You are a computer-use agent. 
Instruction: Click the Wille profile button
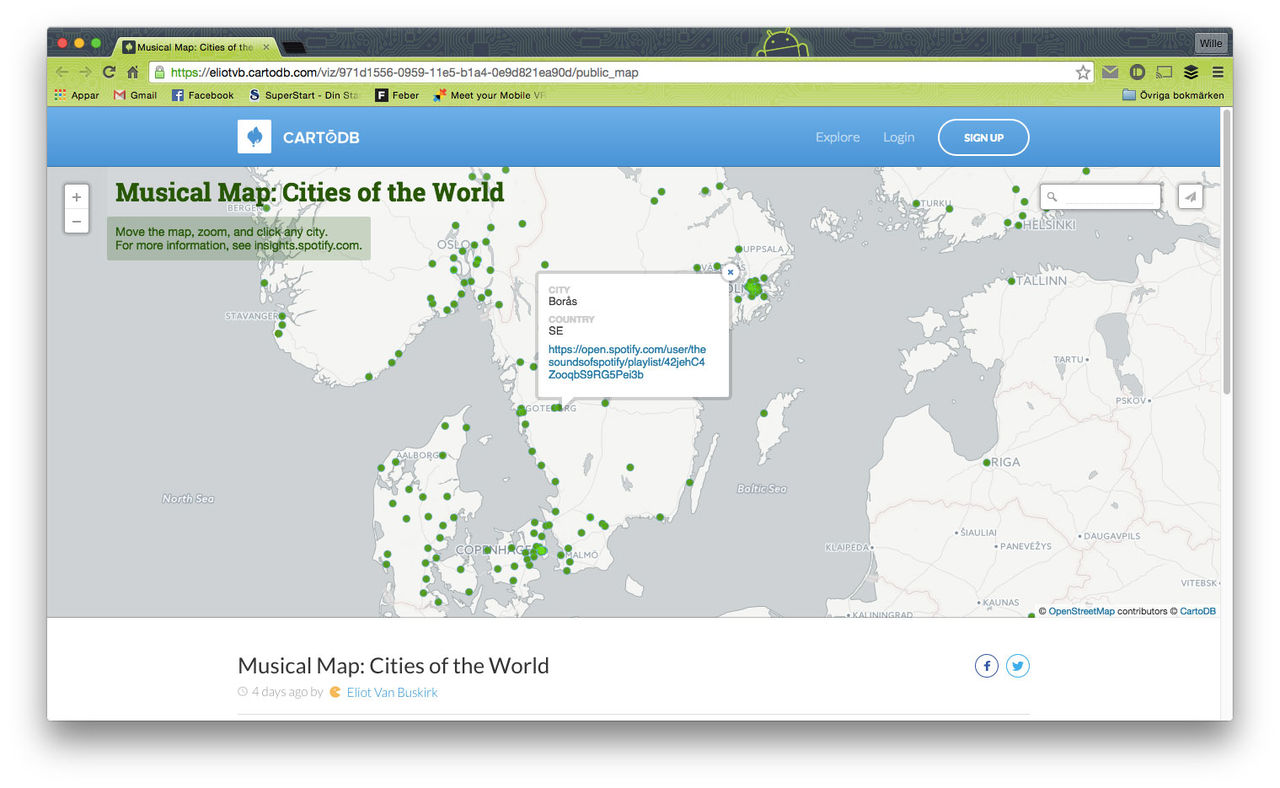pyautogui.click(x=1210, y=44)
